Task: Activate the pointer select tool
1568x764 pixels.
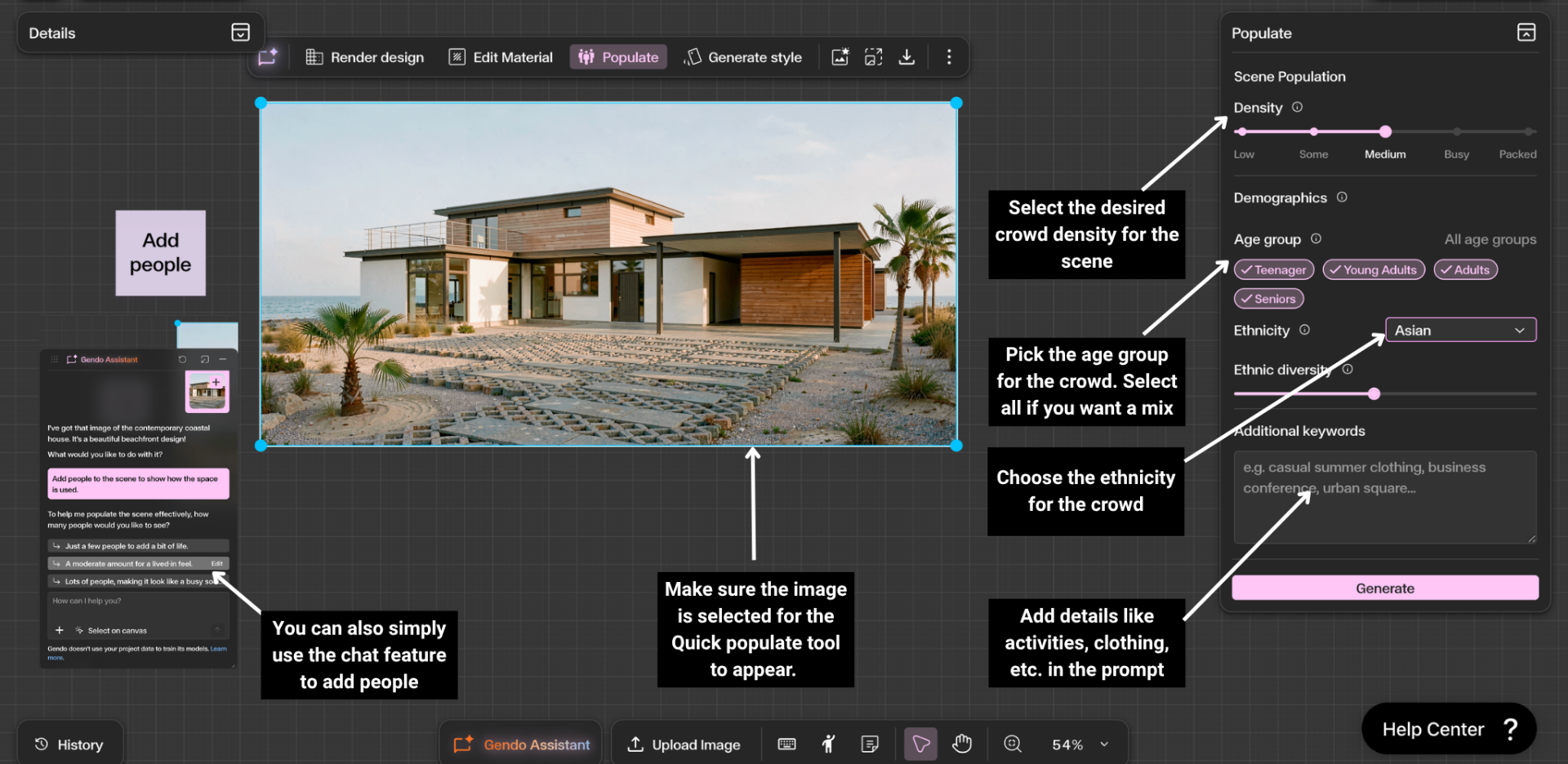Action: pos(920,744)
